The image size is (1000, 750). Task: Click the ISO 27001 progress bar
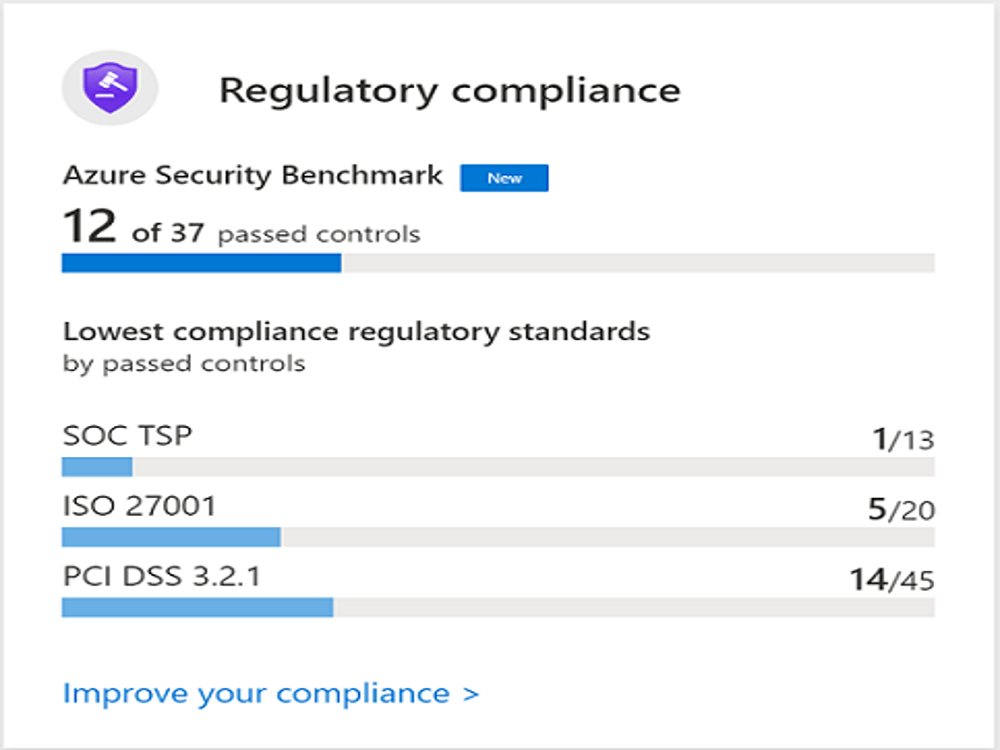click(500, 535)
